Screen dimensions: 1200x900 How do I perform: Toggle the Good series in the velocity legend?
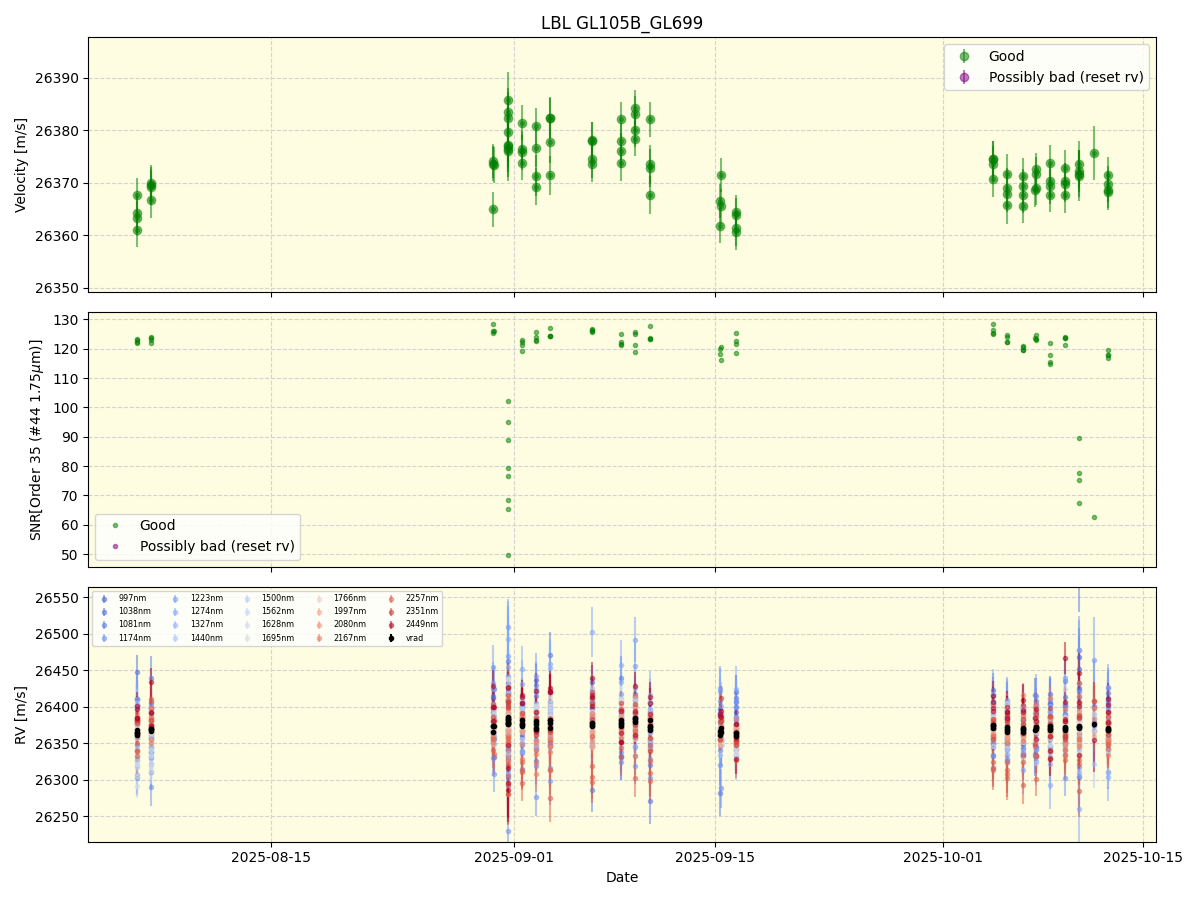tap(964, 56)
